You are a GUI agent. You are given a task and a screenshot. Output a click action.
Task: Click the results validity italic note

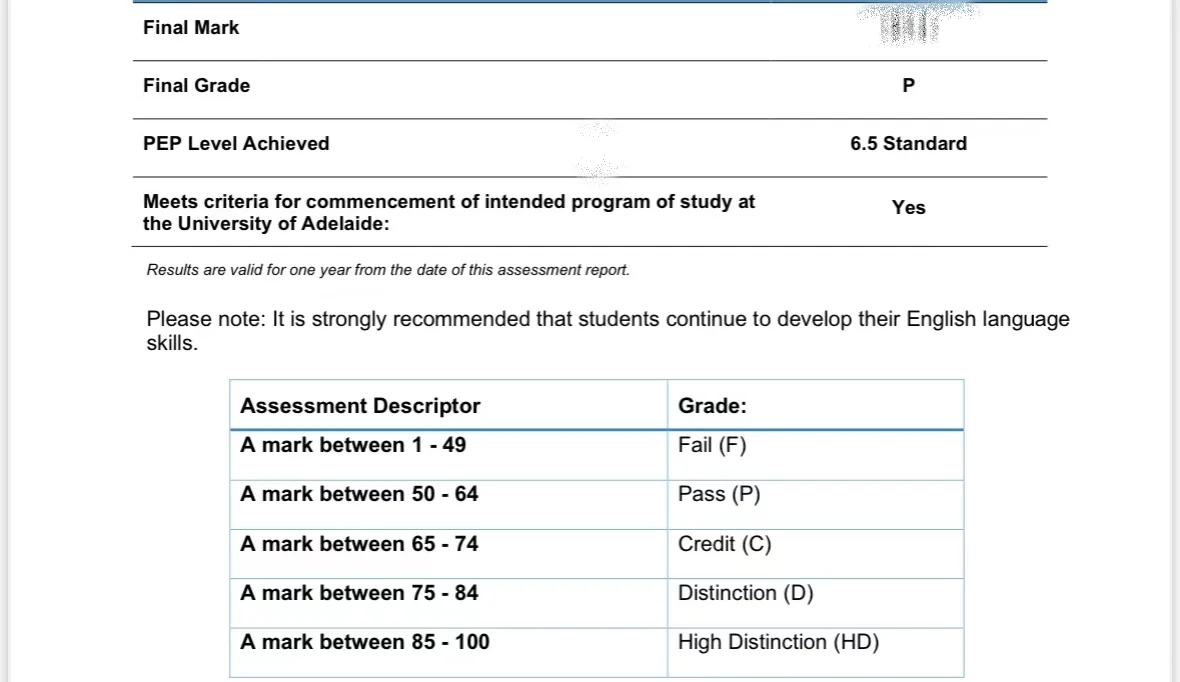(x=388, y=270)
